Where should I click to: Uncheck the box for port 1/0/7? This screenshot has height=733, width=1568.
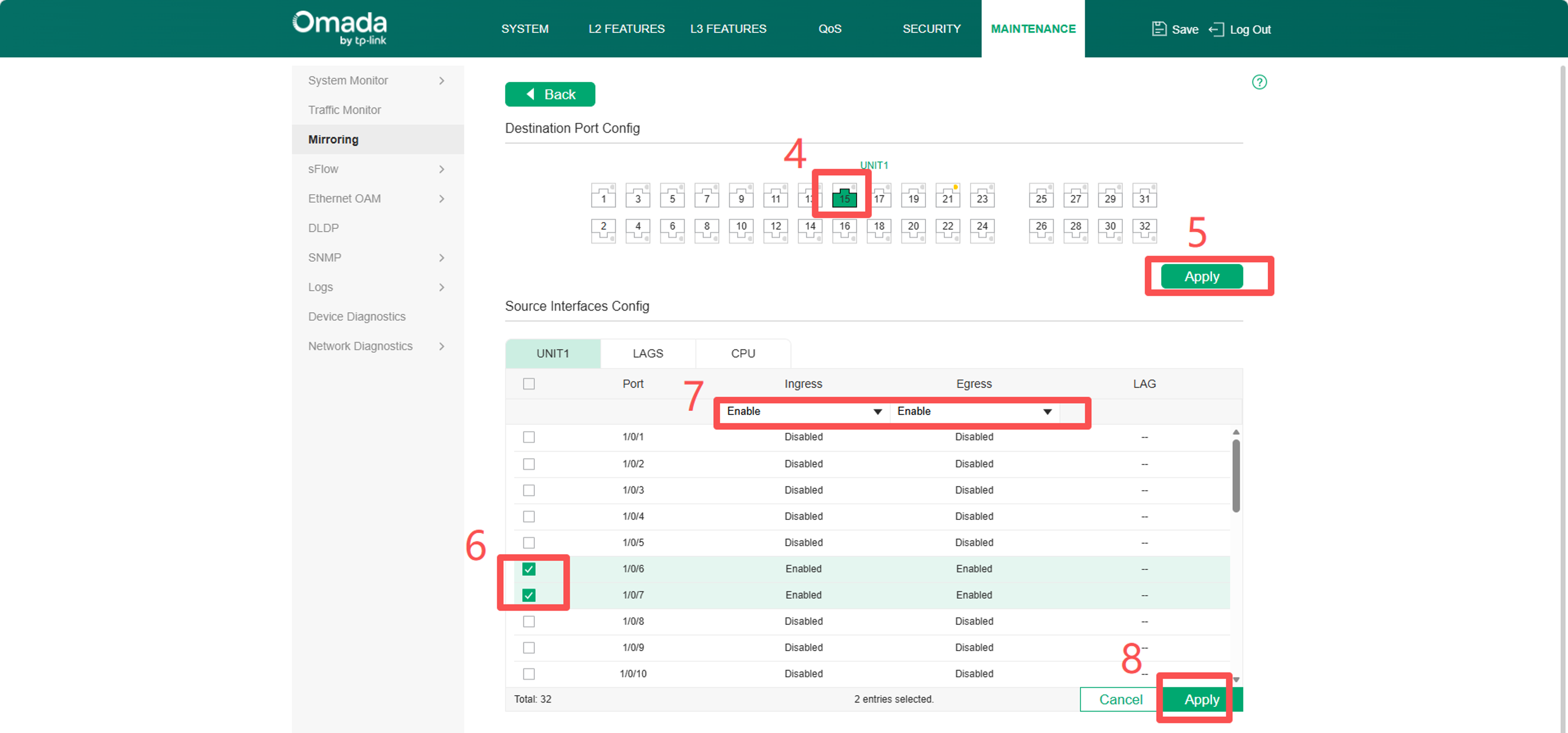(x=528, y=595)
